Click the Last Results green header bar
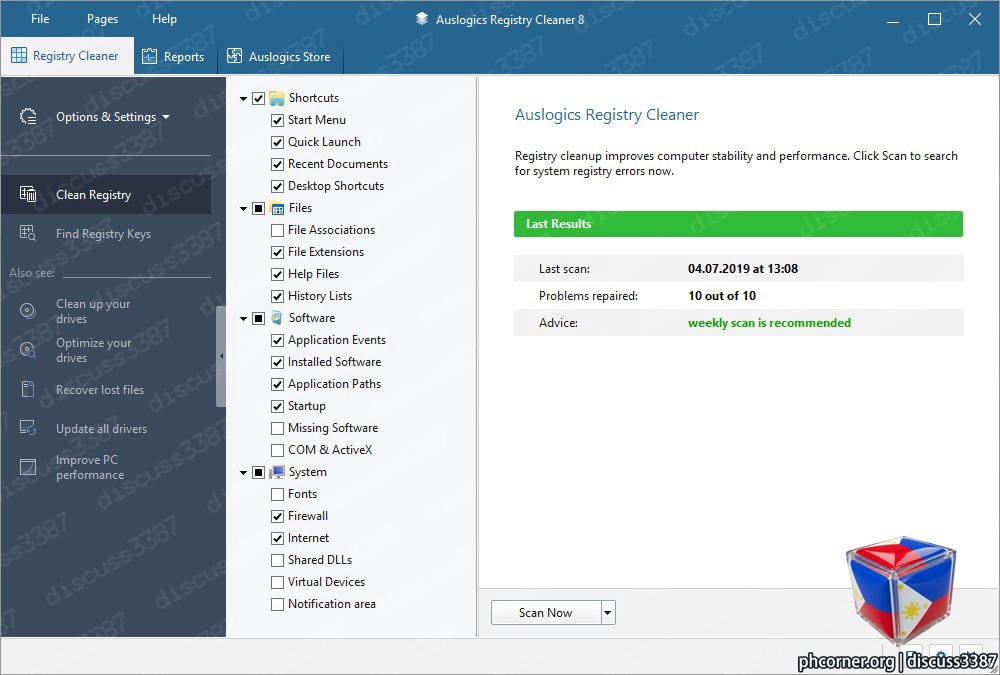Viewport: 1000px width, 675px height. point(739,224)
